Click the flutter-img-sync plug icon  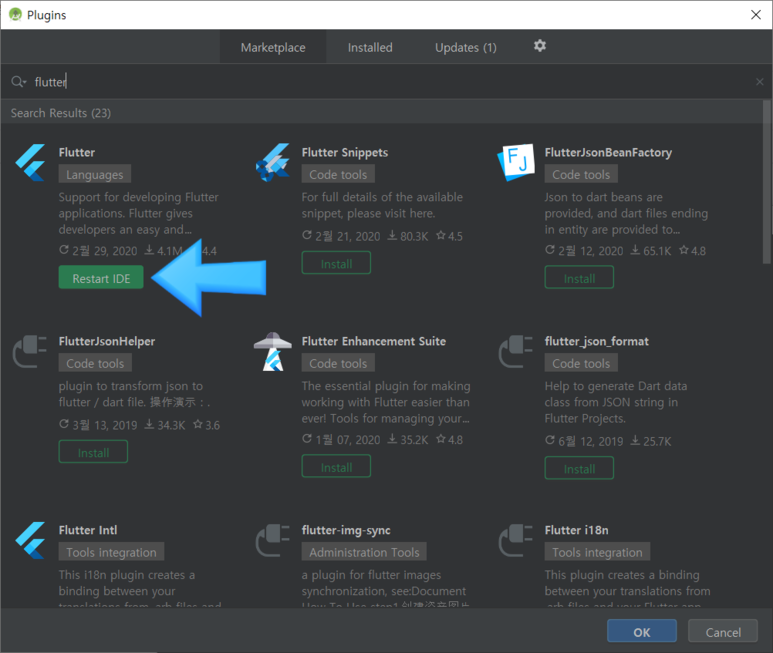click(273, 540)
